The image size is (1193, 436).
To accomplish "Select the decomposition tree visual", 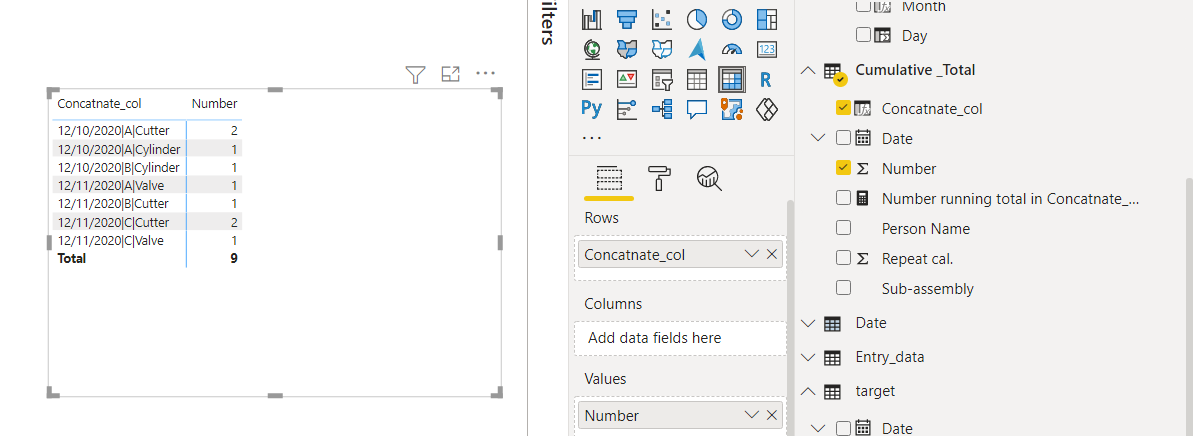I will (661, 109).
